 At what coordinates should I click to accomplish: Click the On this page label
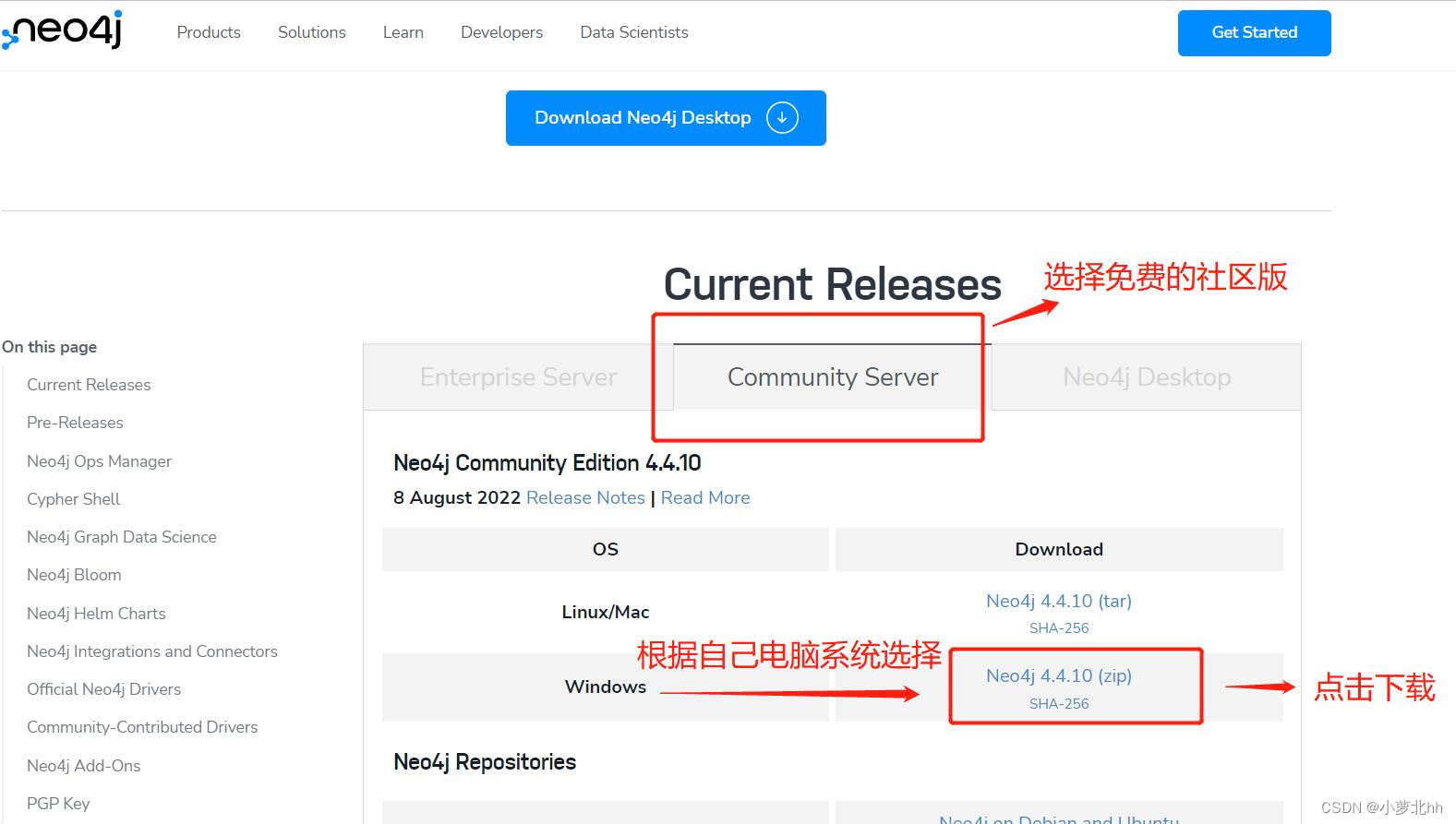pos(50,347)
